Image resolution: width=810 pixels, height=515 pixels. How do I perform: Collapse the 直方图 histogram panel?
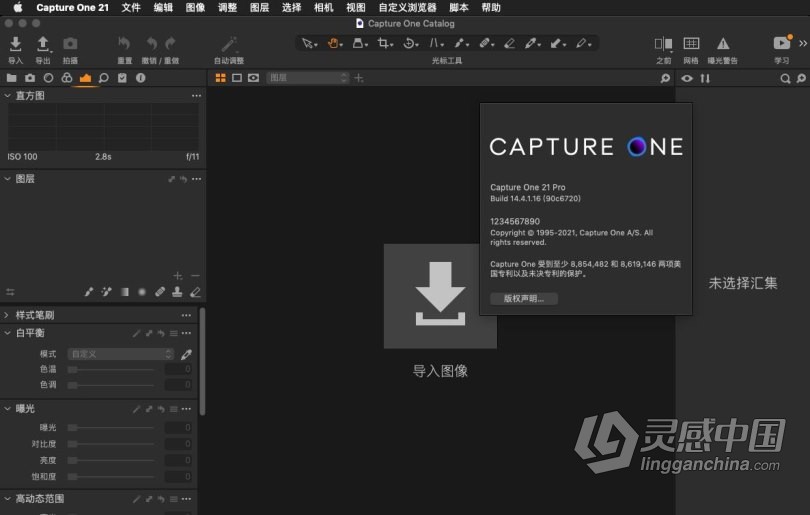(x=8, y=96)
